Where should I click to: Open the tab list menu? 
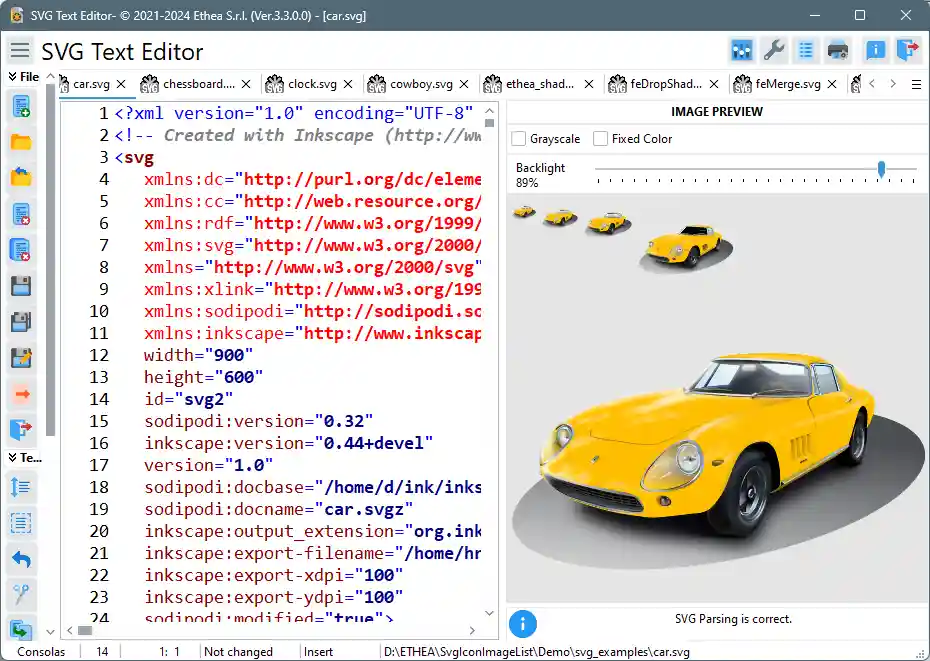917,84
